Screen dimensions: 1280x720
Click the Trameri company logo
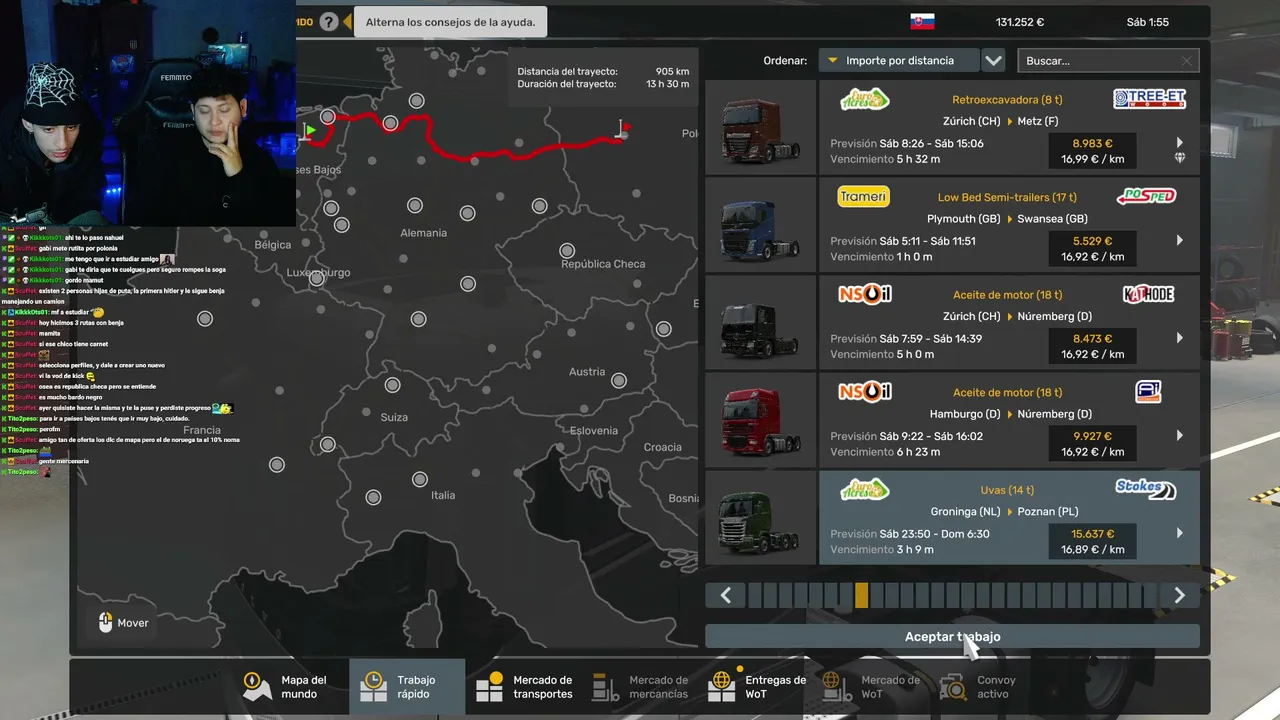[x=863, y=197]
